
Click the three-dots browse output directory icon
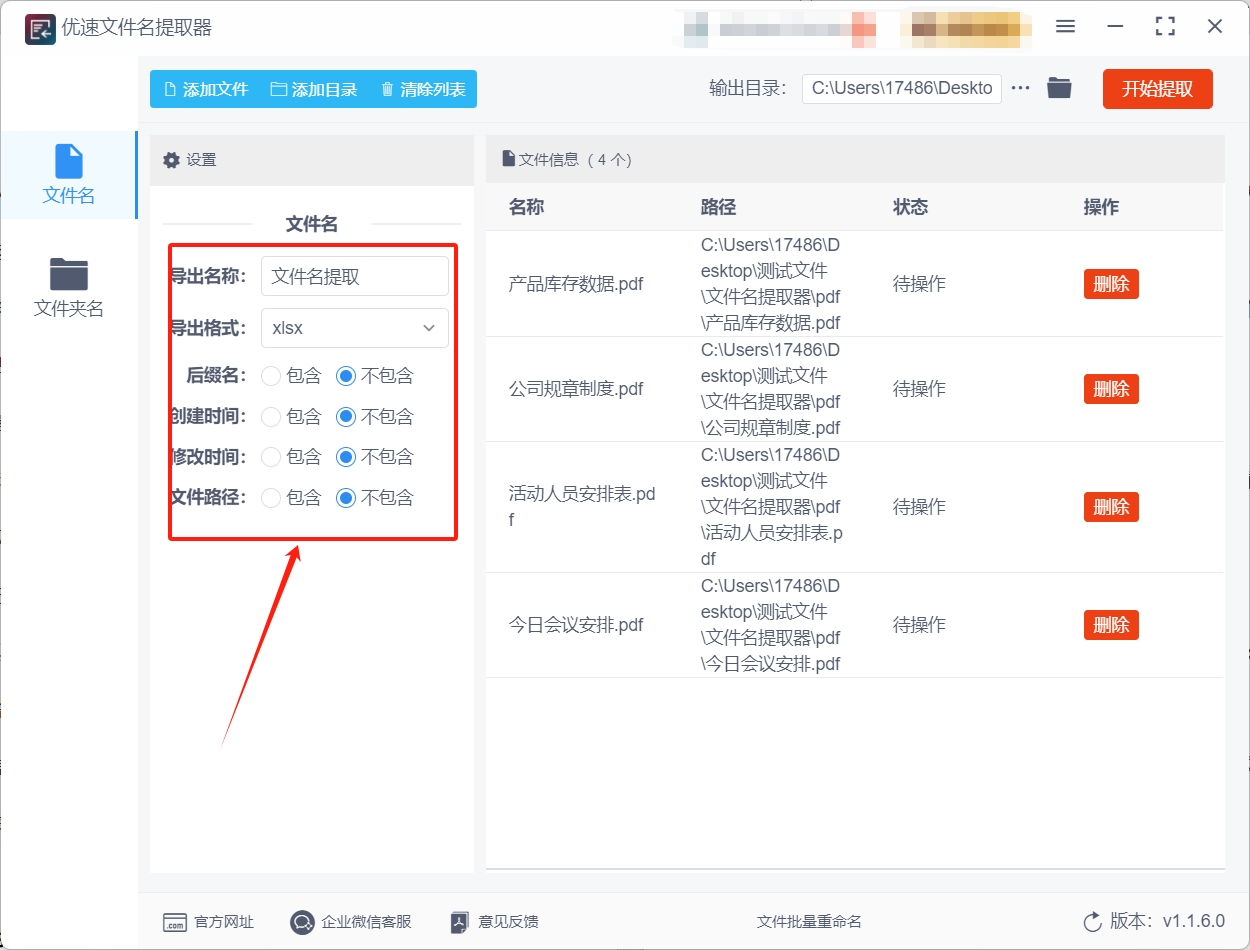tap(1020, 88)
